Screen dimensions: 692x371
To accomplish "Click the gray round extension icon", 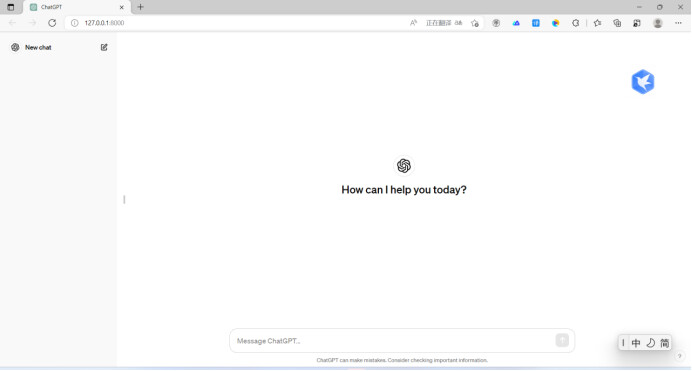I will pyautogui.click(x=496, y=23).
